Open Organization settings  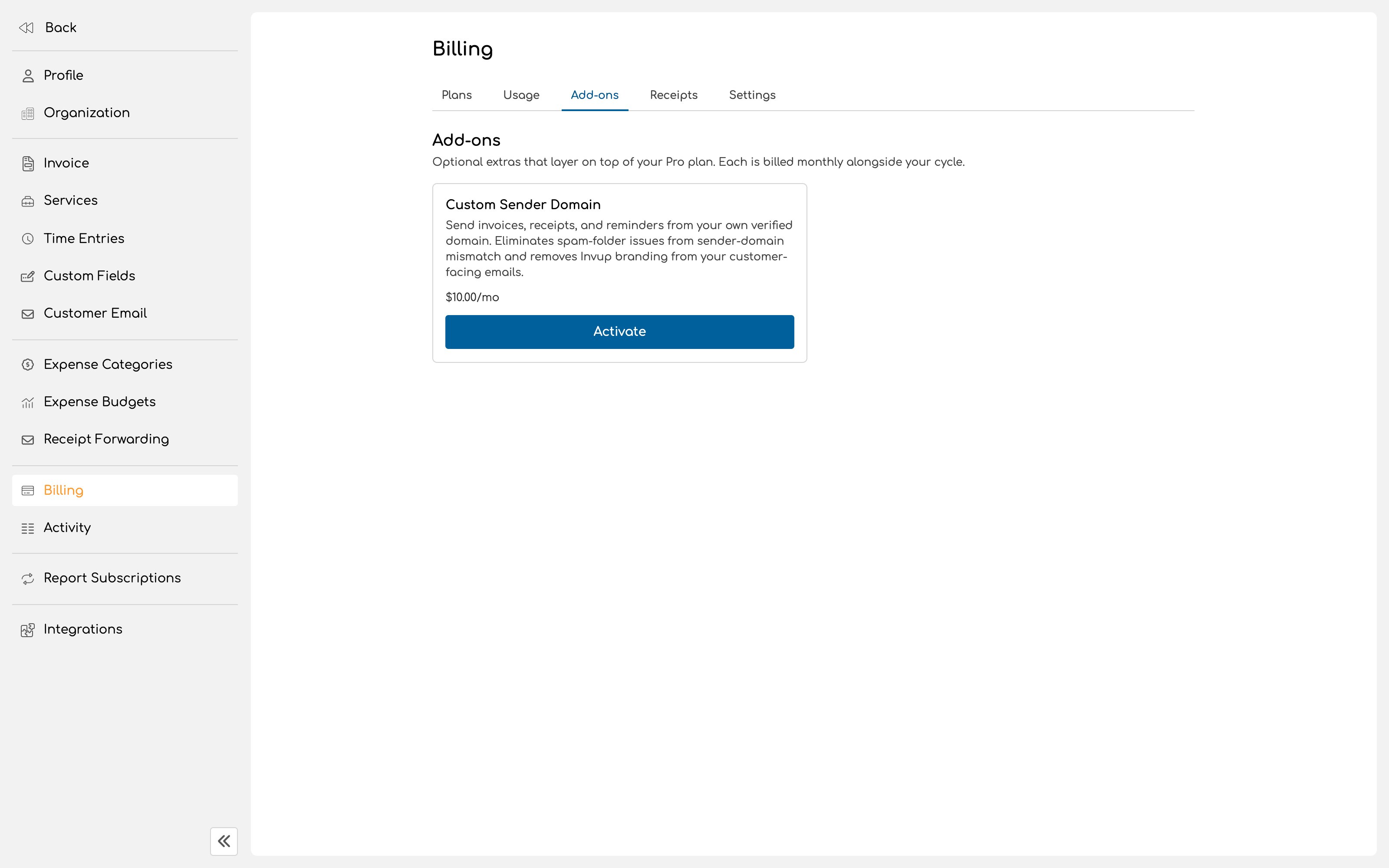[125, 113]
